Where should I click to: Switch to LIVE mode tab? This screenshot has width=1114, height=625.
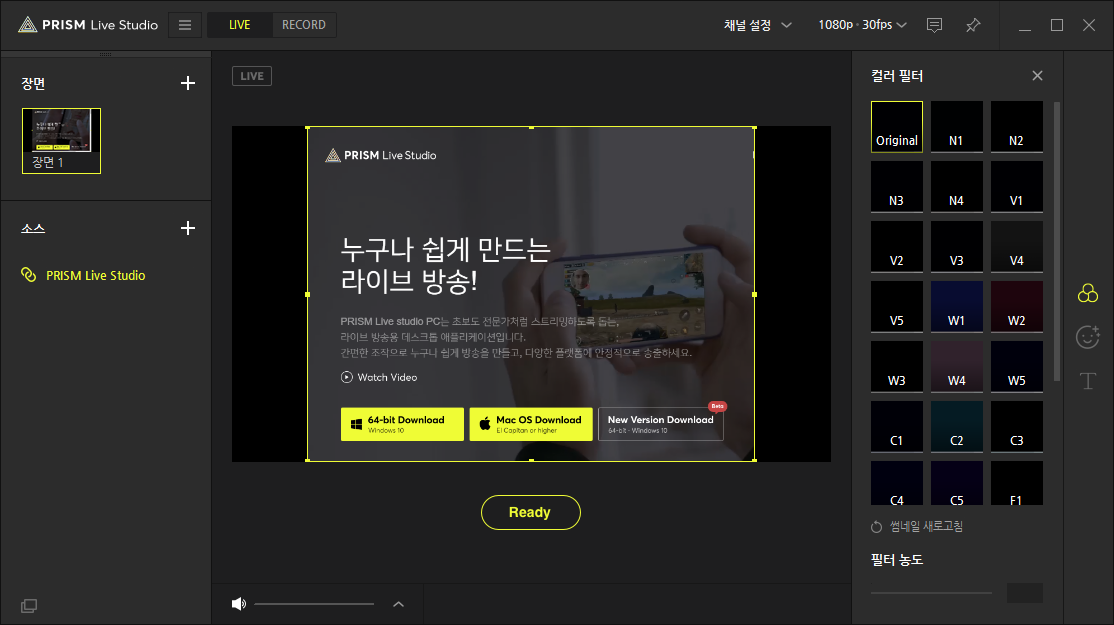[x=239, y=25]
